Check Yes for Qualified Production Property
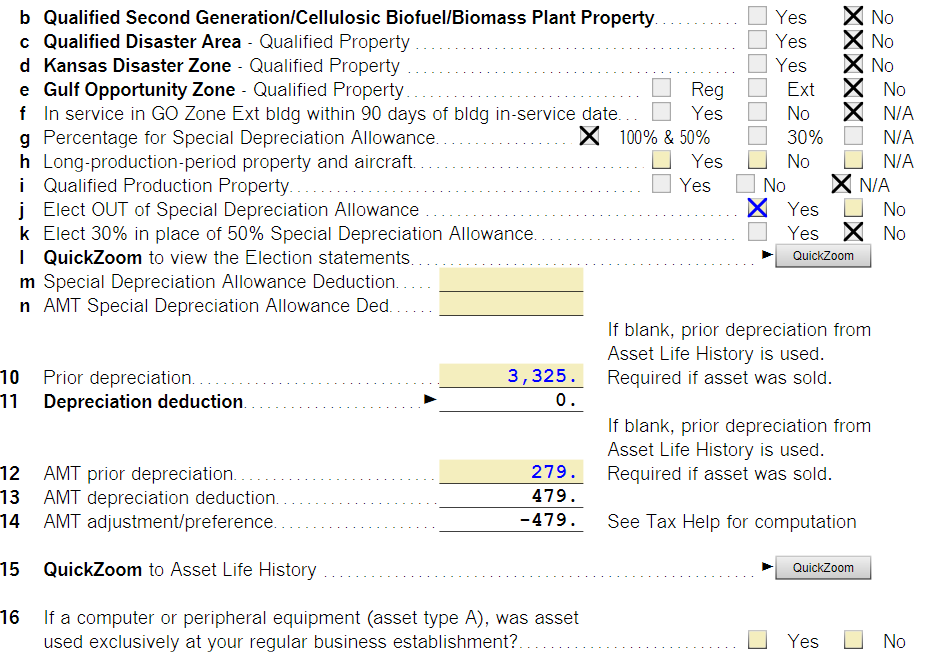The height and width of the screenshot is (655, 925). (x=661, y=185)
